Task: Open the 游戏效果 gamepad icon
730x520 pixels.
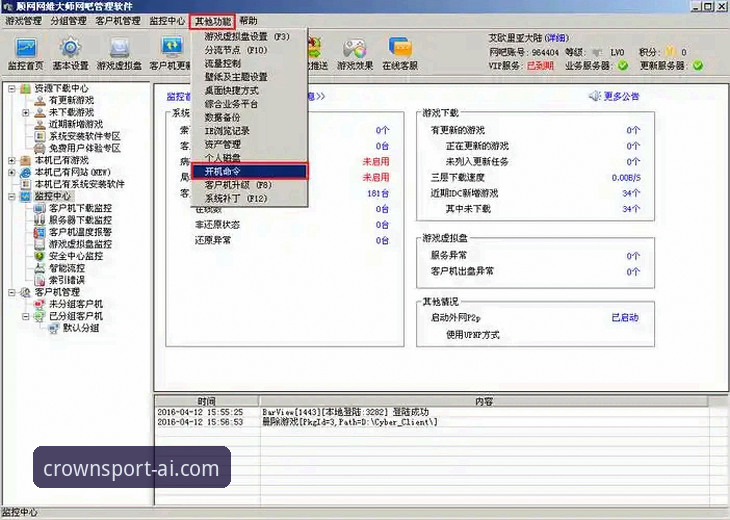Action: pos(355,48)
